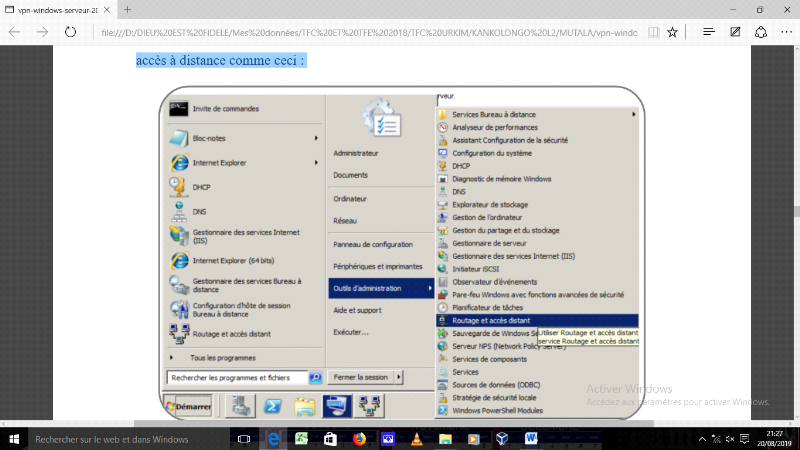Click the folder icon in server taskbar
This screenshot has height=450, width=800.
point(305,407)
